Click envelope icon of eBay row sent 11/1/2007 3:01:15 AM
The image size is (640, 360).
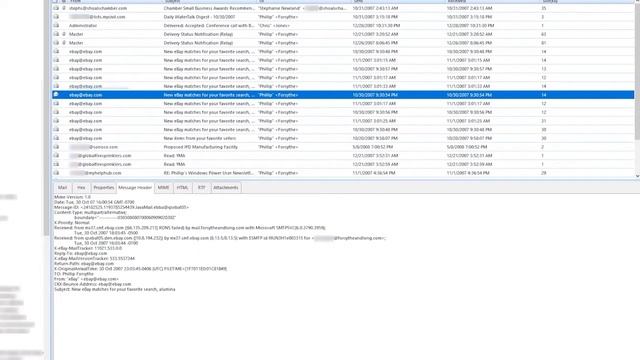coord(56,60)
